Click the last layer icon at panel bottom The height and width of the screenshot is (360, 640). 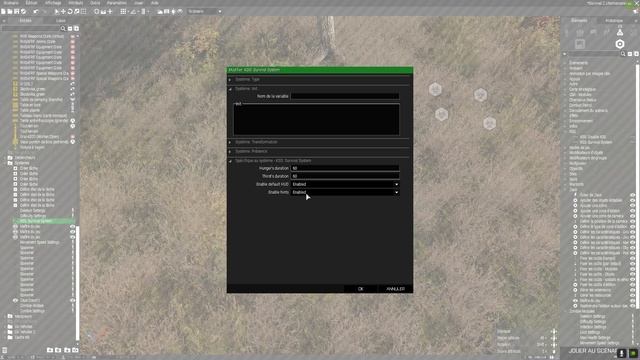point(76,350)
